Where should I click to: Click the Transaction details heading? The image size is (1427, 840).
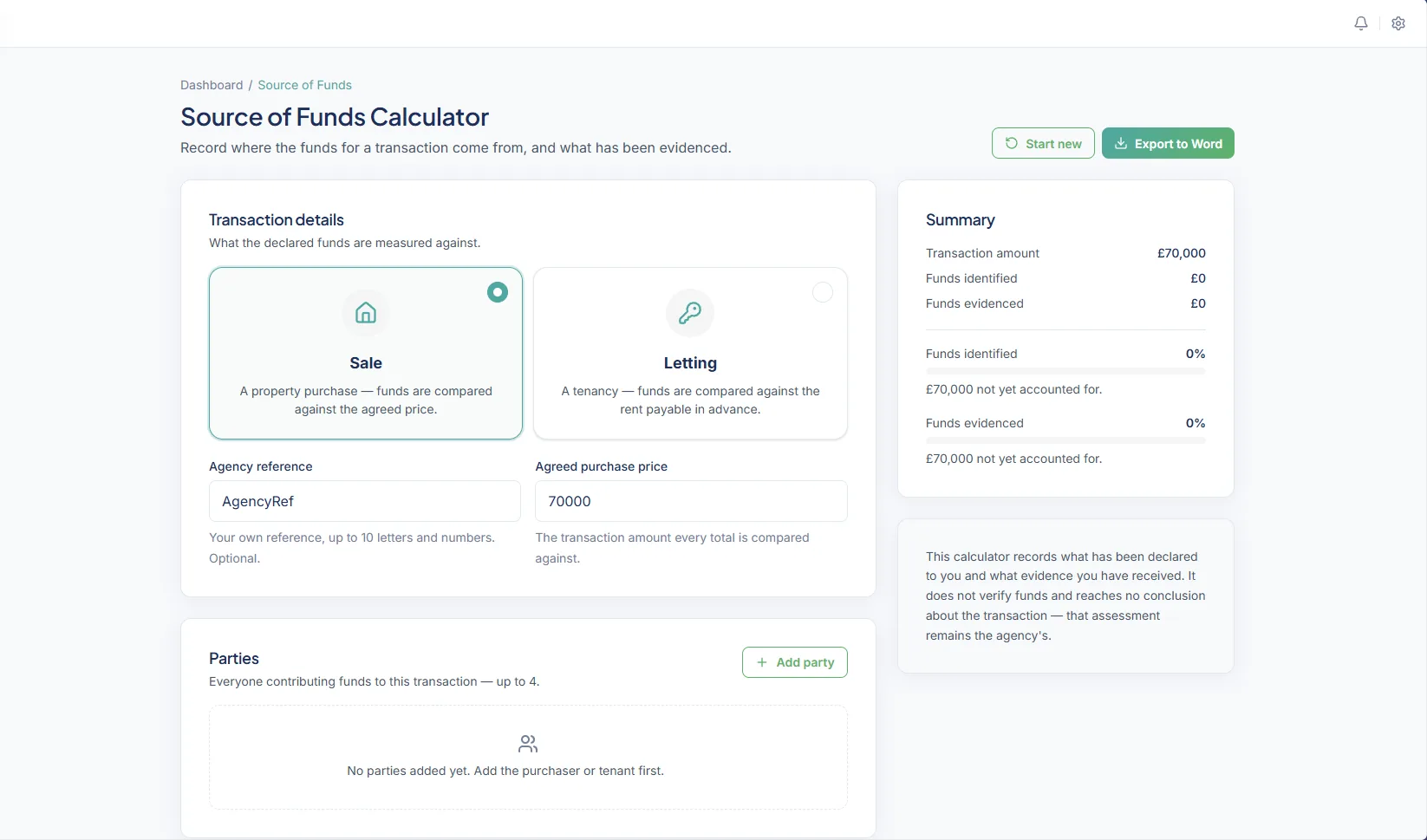[277, 220]
